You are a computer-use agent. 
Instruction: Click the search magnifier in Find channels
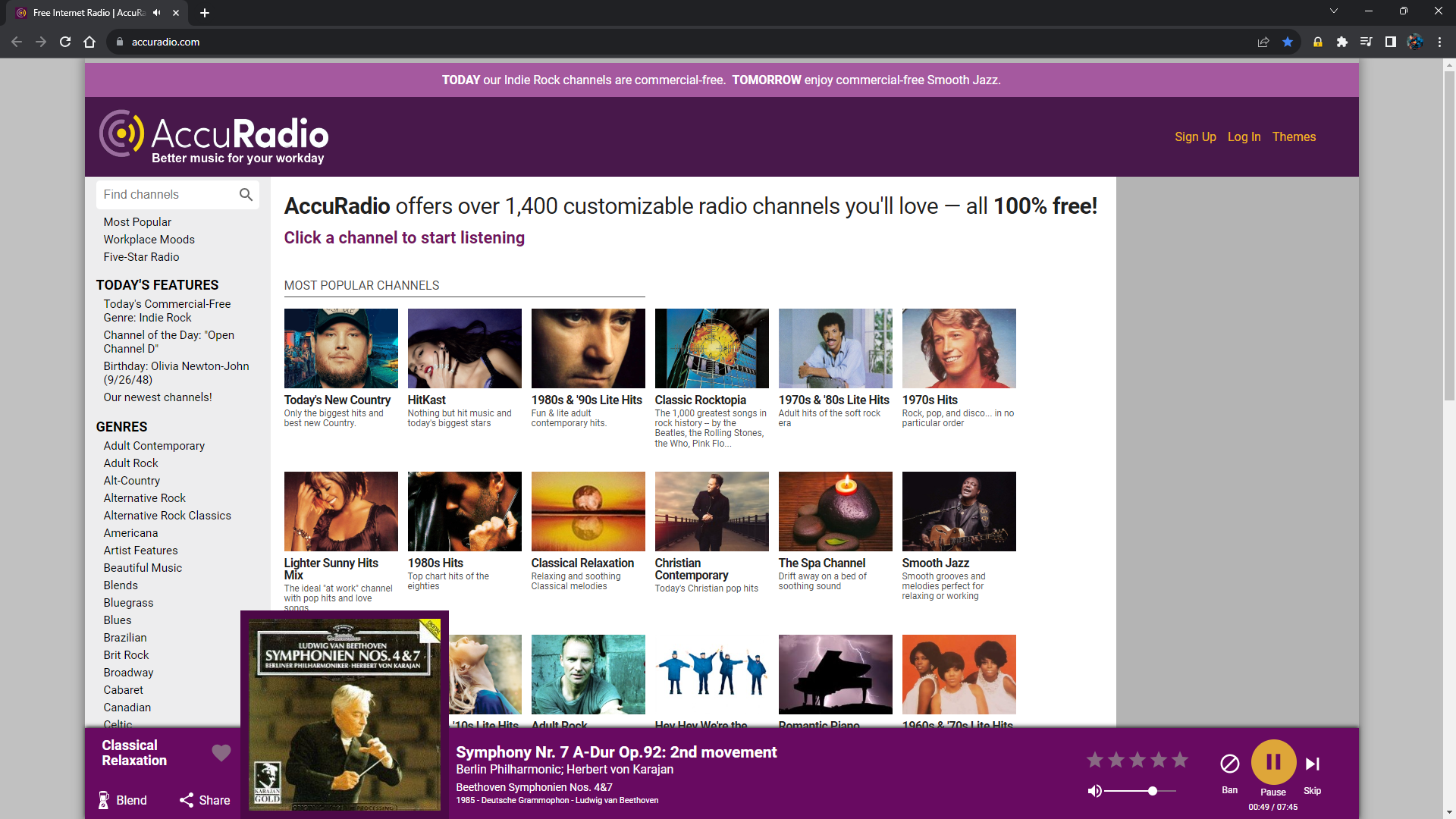point(246,195)
